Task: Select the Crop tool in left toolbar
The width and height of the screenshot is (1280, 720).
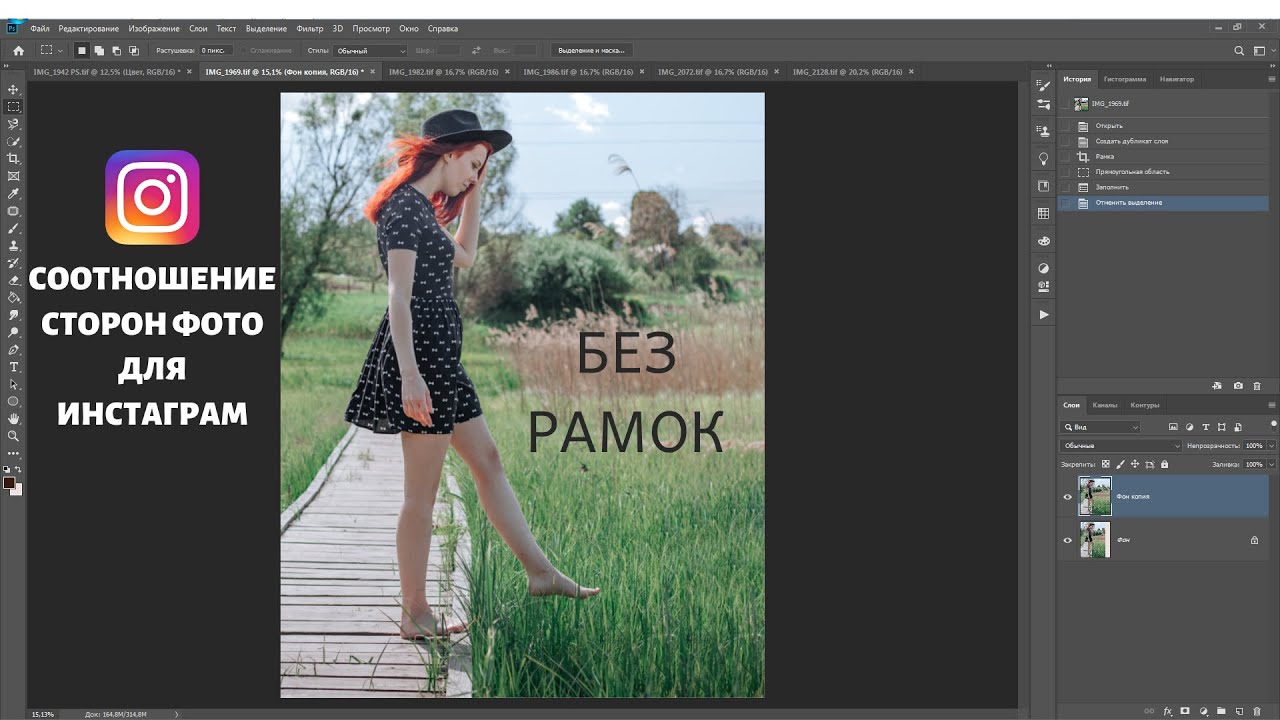Action: pyautogui.click(x=13, y=158)
